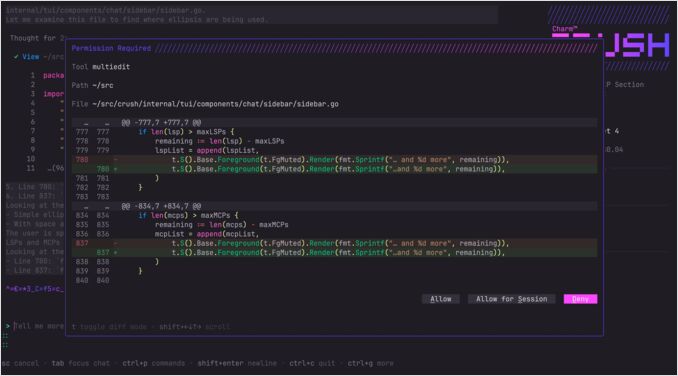Click the Allow button

pos(441,299)
